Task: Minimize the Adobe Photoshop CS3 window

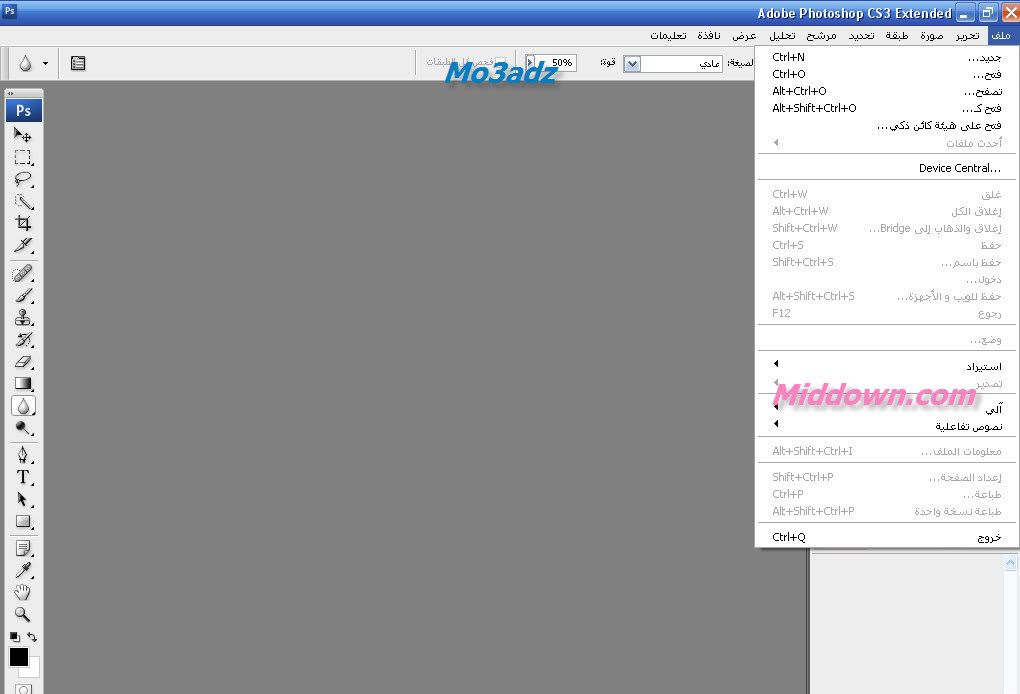Action: 967,13
